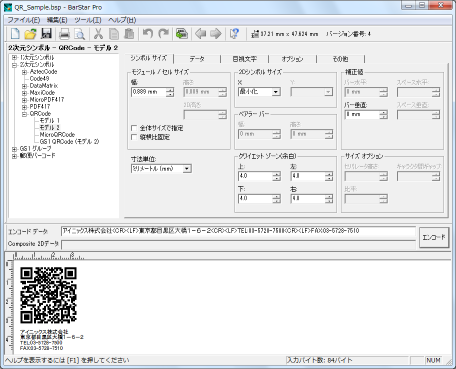Enable the 縦横比固定 checkbox
This screenshot has height=369, width=456.
pyautogui.click(x=134, y=137)
